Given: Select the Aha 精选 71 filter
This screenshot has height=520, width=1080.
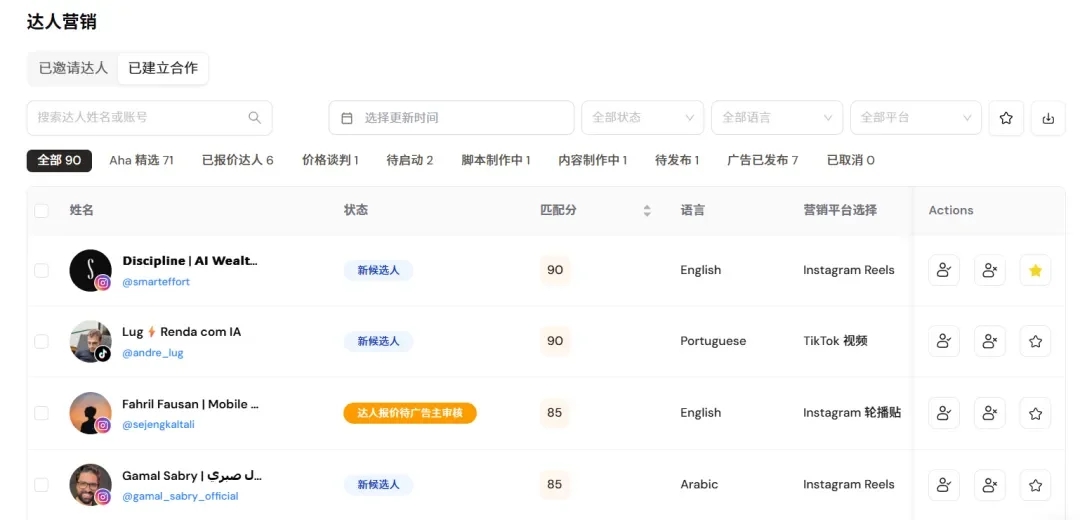Looking at the screenshot, I should tap(141, 160).
